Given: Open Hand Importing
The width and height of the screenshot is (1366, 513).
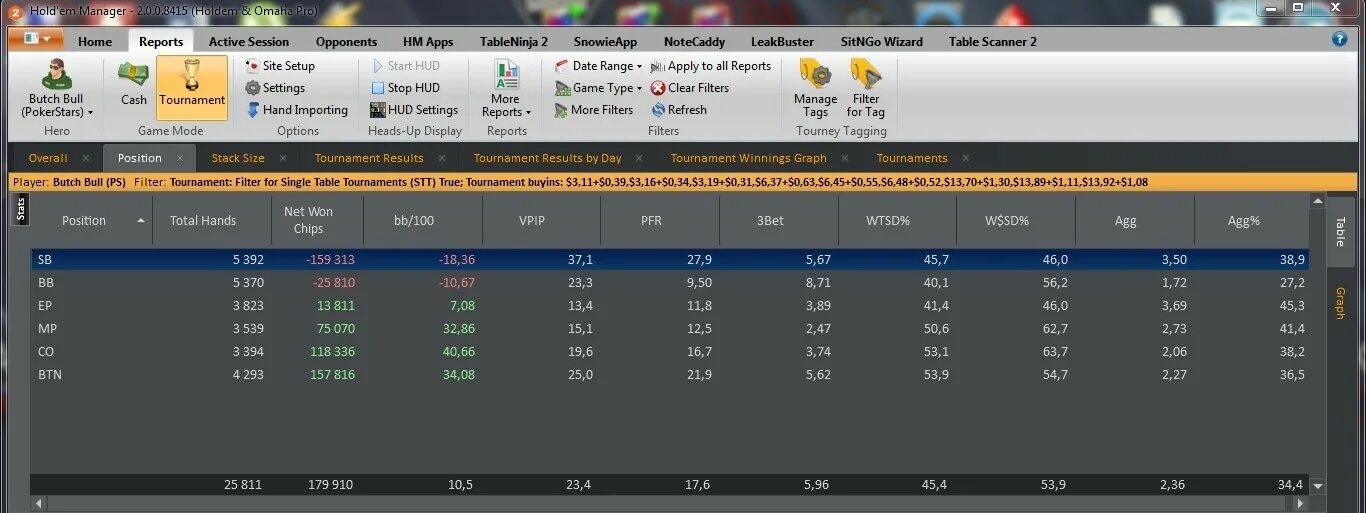Looking at the screenshot, I should point(297,110).
